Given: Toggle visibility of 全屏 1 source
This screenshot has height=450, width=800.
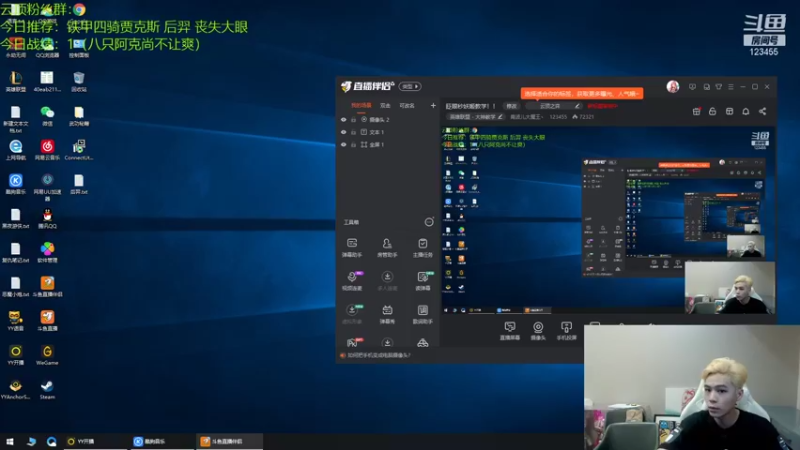Looking at the screenshot, I should point(343,145).
